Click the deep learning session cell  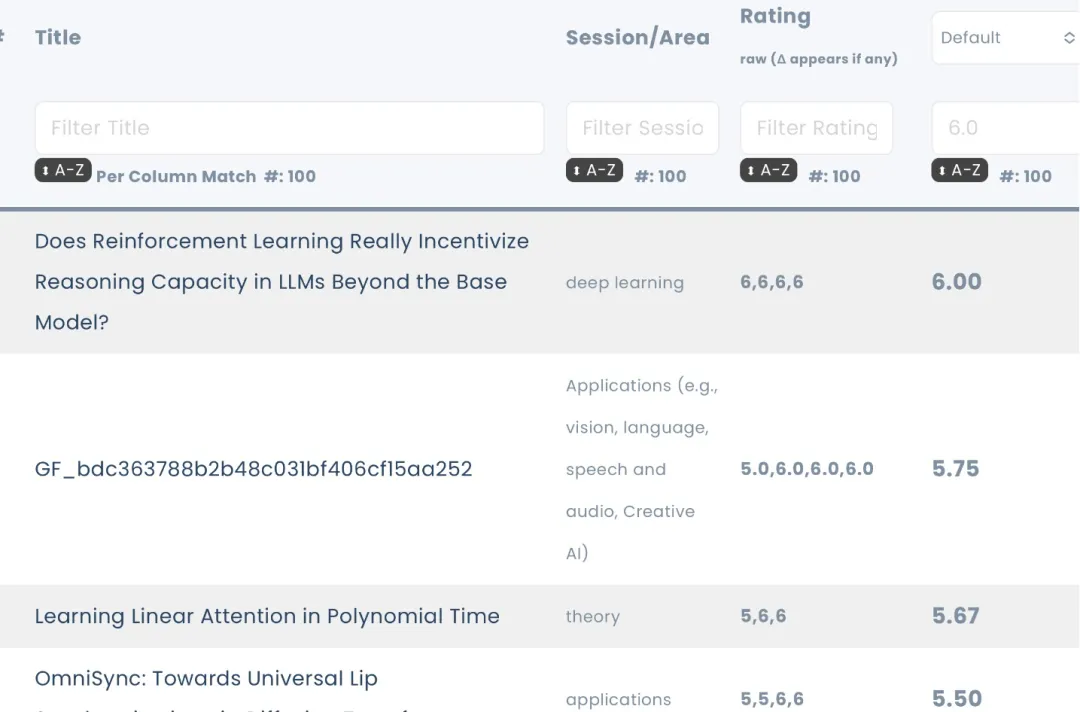tap(624, 283)
